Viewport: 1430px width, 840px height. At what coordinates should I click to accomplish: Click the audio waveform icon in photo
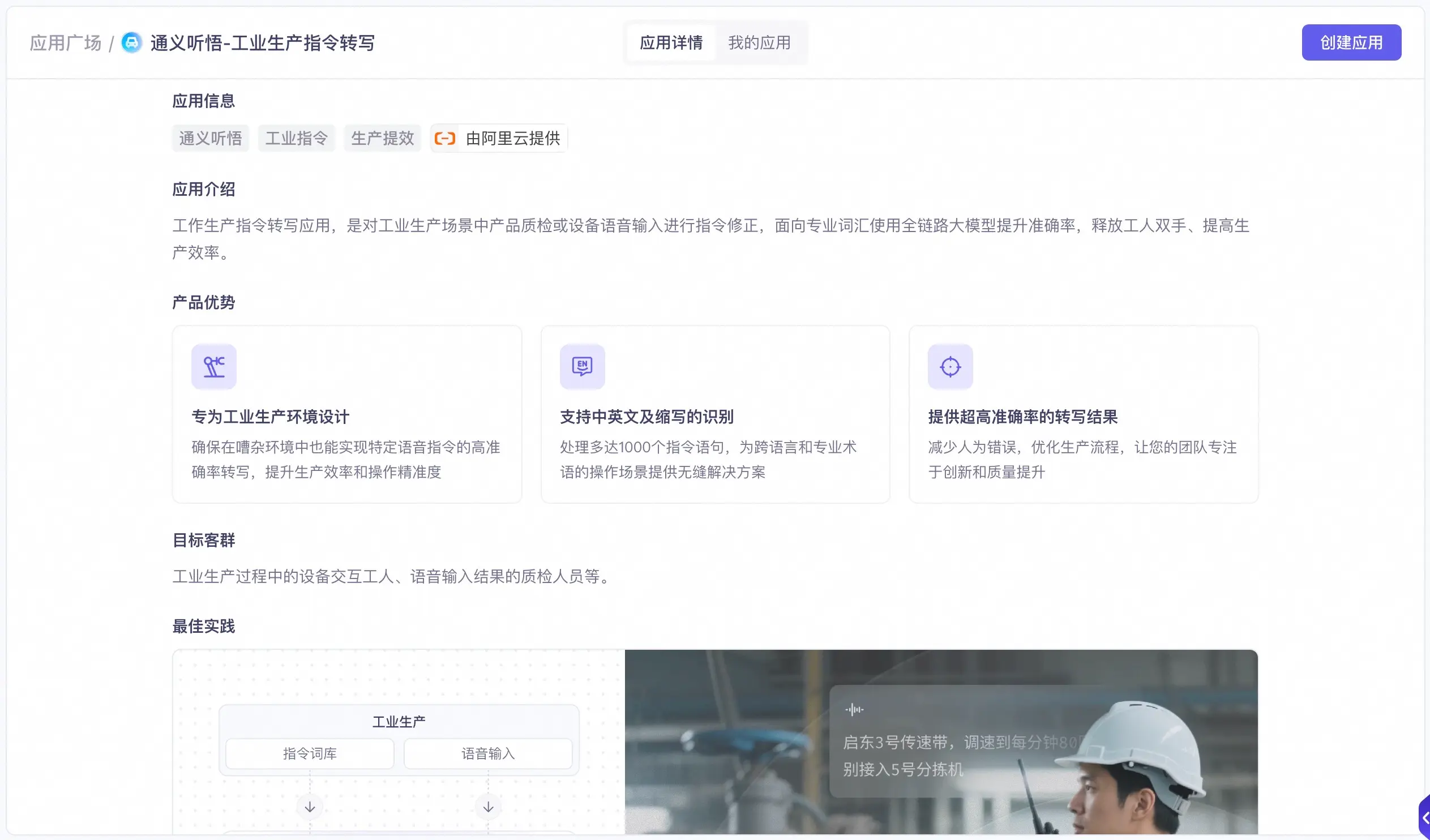pos(854,709)
